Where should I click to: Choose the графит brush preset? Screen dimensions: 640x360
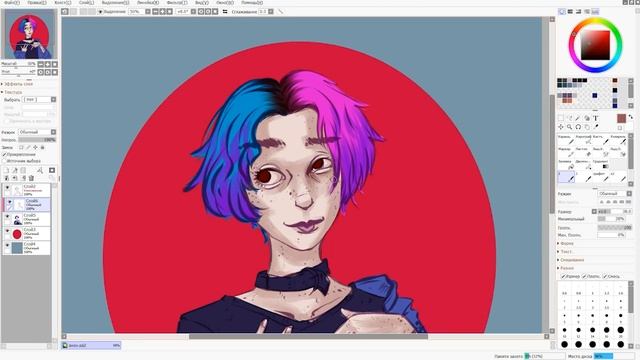point(600,177)
